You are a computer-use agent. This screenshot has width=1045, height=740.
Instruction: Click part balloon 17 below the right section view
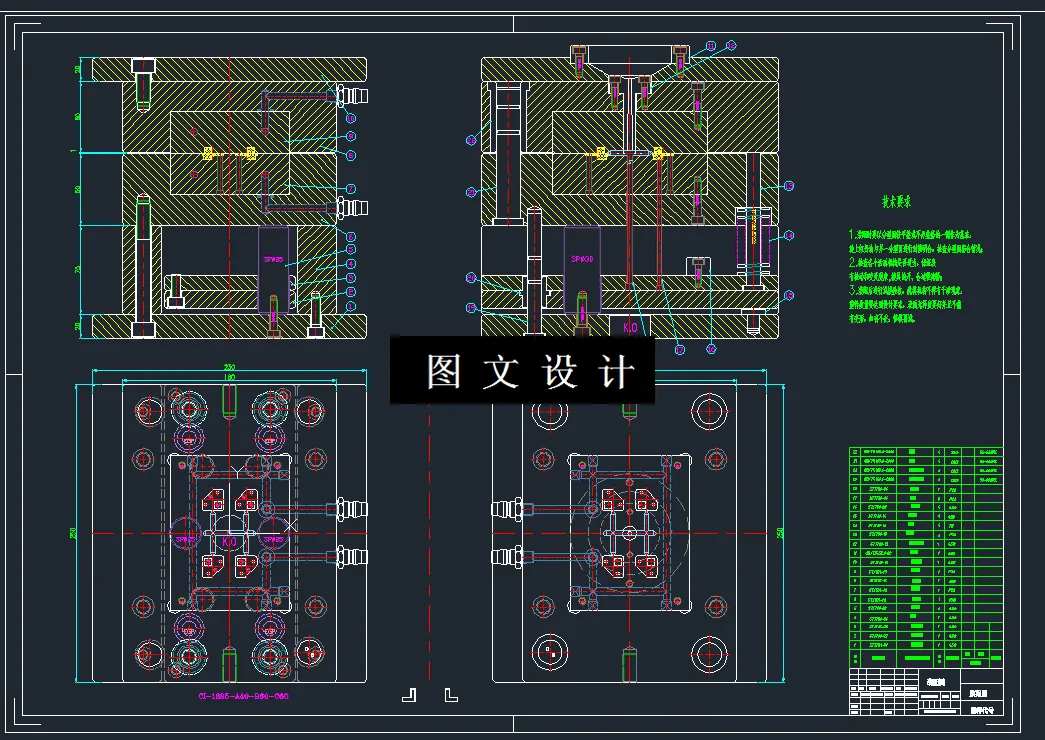680,349
